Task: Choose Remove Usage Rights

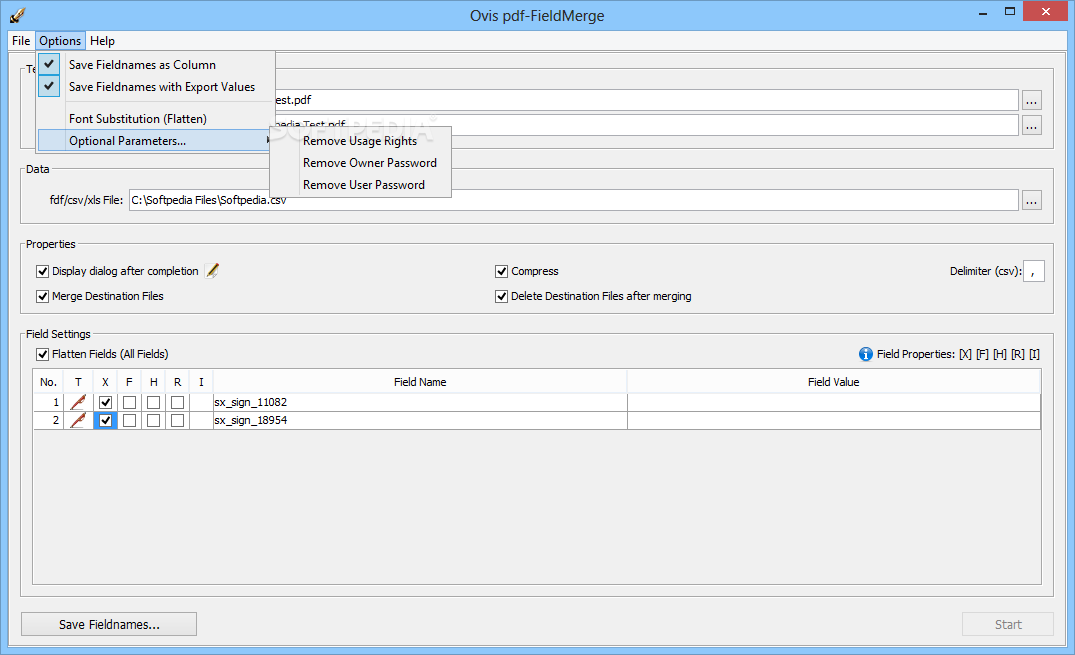Action: click(361, 141)
